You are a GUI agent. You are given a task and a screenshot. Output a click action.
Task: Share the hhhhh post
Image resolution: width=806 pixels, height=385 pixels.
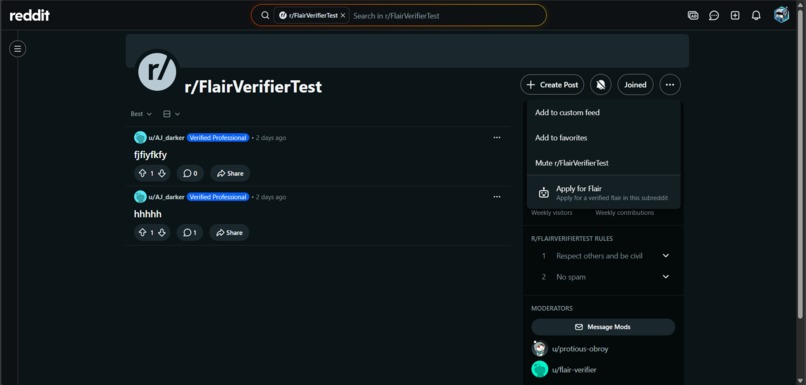(x=229, y=232)
